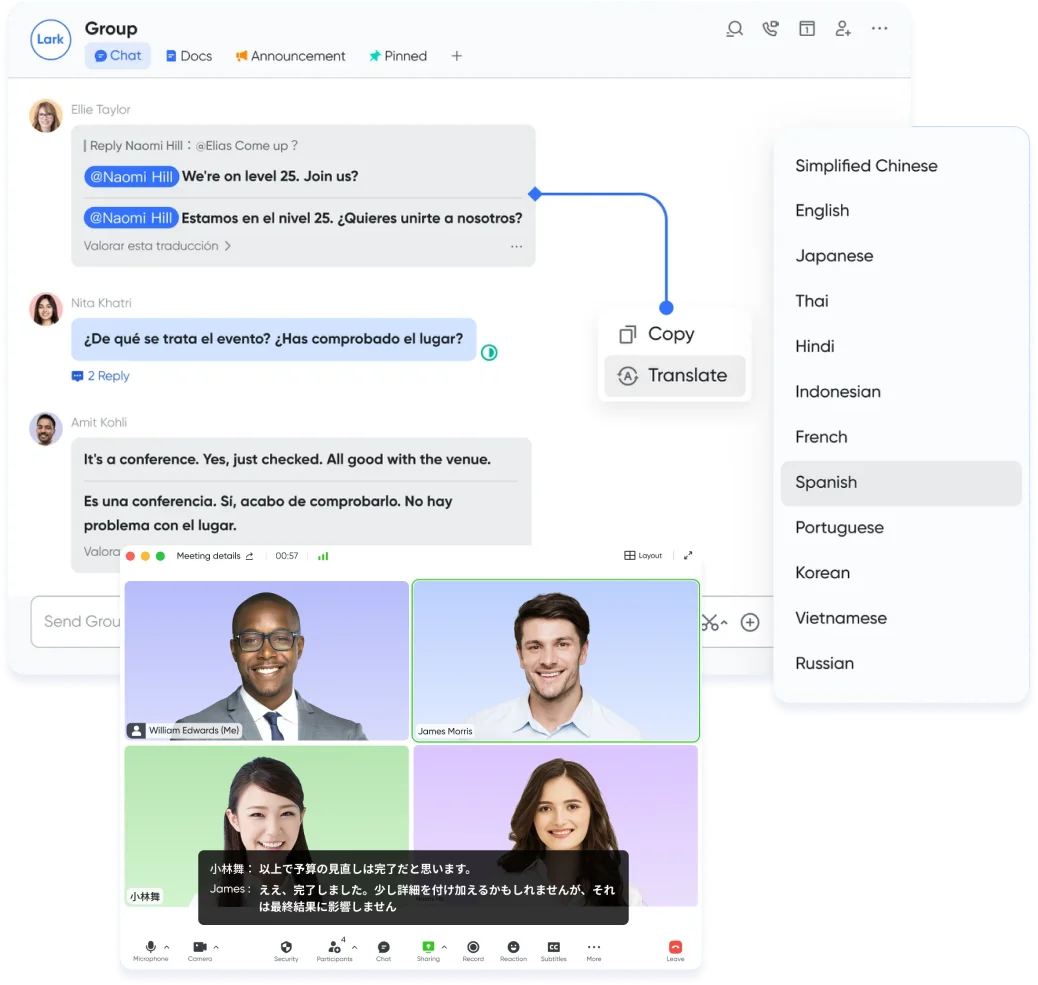Switch to the Docs tab
Screen dimensions: 1038x985
tap(189, 56)
